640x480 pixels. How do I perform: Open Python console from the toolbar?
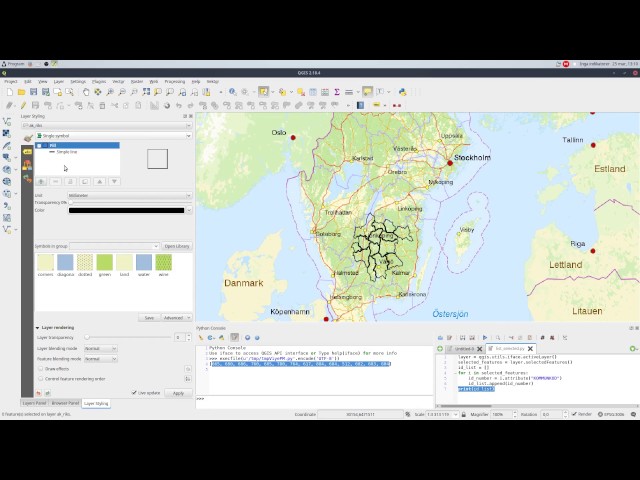pyautogui.click(x=402, y=92)
